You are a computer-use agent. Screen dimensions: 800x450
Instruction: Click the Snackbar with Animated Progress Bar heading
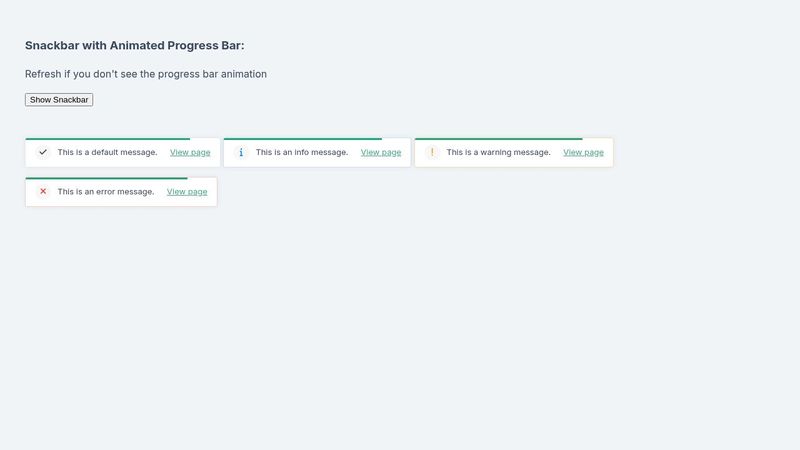click(x=134, y=45)
